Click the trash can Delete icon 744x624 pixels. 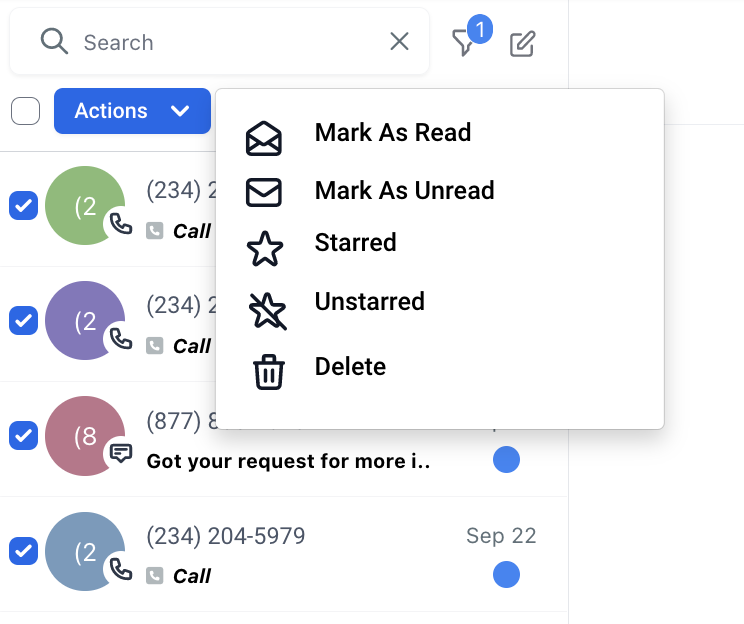tap(269, 373)
